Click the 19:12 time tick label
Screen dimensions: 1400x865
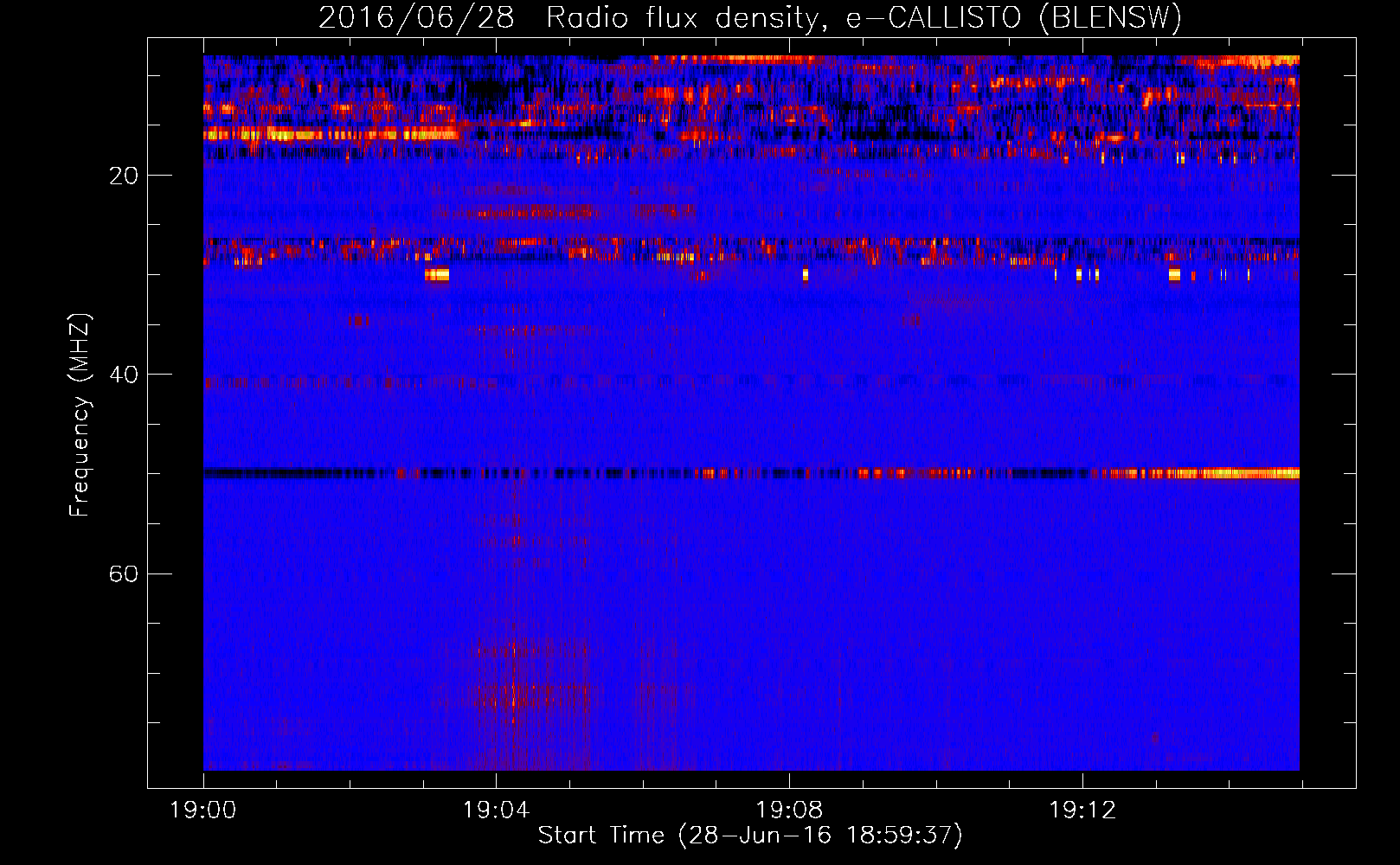[x=1082, y=811]
